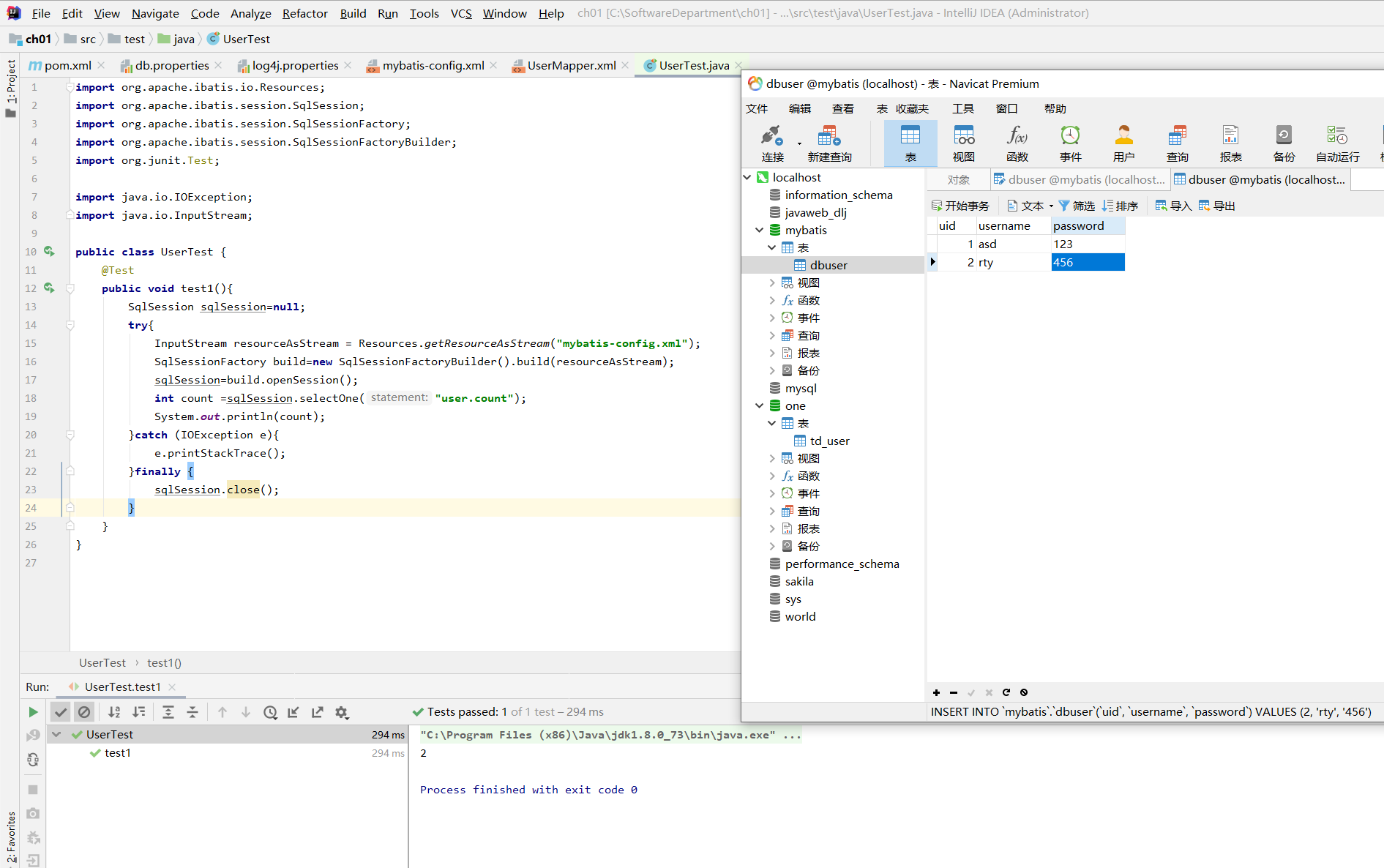Rerun failed tests icon in Run sidebar
This screenshot has width=1384, height=868.
coord(33,736)
